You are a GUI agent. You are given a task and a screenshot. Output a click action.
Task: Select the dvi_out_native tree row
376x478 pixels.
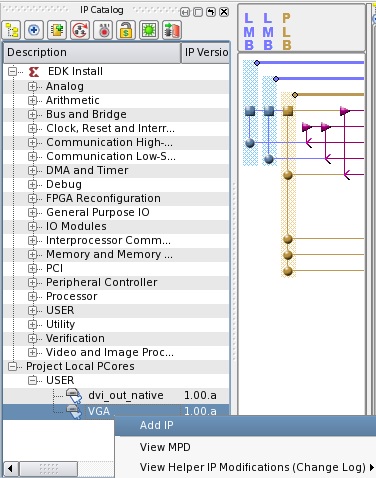[x=116, y=396]
